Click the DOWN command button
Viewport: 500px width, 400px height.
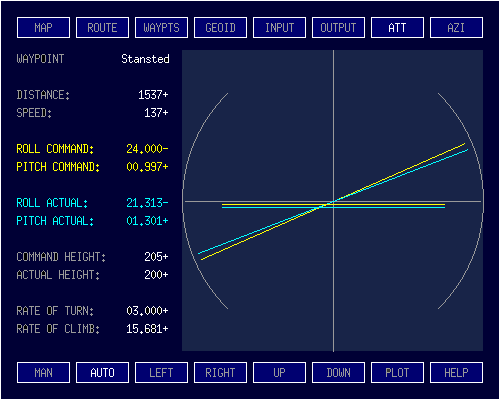pyautogui.click(x=338, y=372)
